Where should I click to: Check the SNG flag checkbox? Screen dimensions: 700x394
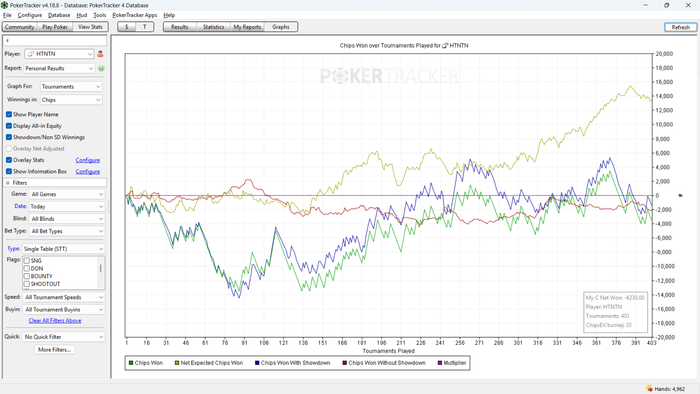click(x=27, y=261)
